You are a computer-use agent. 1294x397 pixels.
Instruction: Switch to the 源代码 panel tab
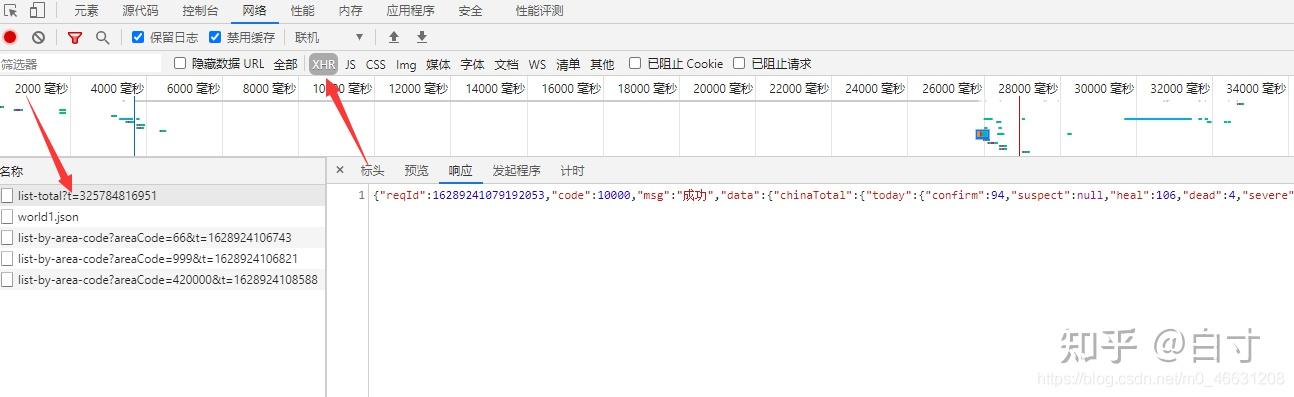pyautogui.click(x=140, y=11)
